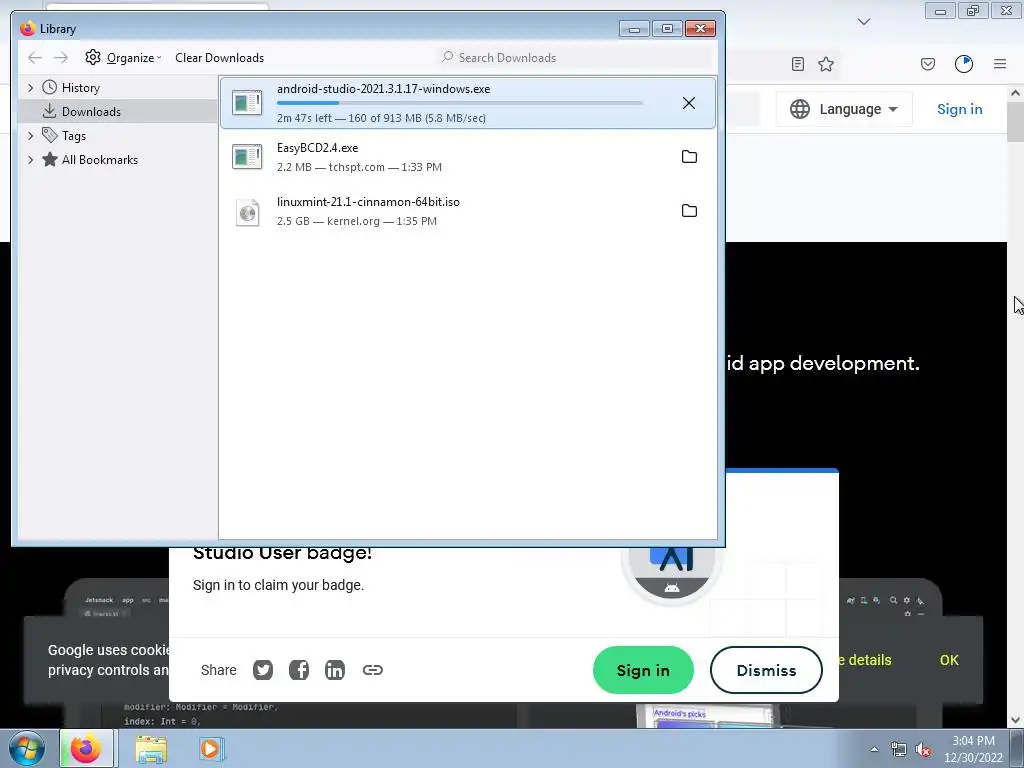This screenshot has height=768, width=1024.
Task: Open the Language dropdown on webpage
Action: [844, 109]
